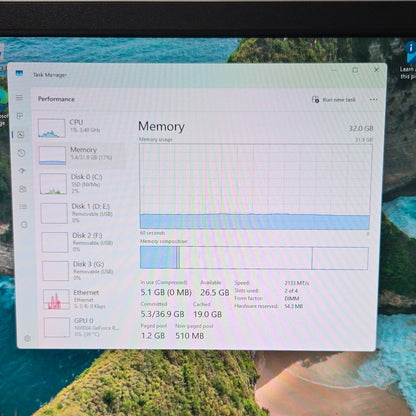Open the Learn about this picture desktop icon
416x416 pixels.
pyautogui.click(x=409, y=60)
